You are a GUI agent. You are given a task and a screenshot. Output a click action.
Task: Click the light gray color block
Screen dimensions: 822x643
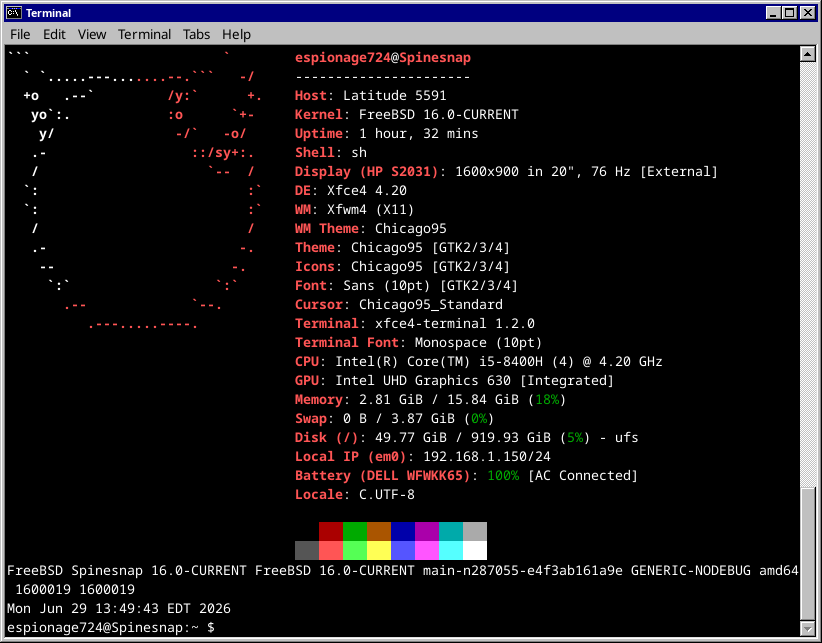[475, 531]
